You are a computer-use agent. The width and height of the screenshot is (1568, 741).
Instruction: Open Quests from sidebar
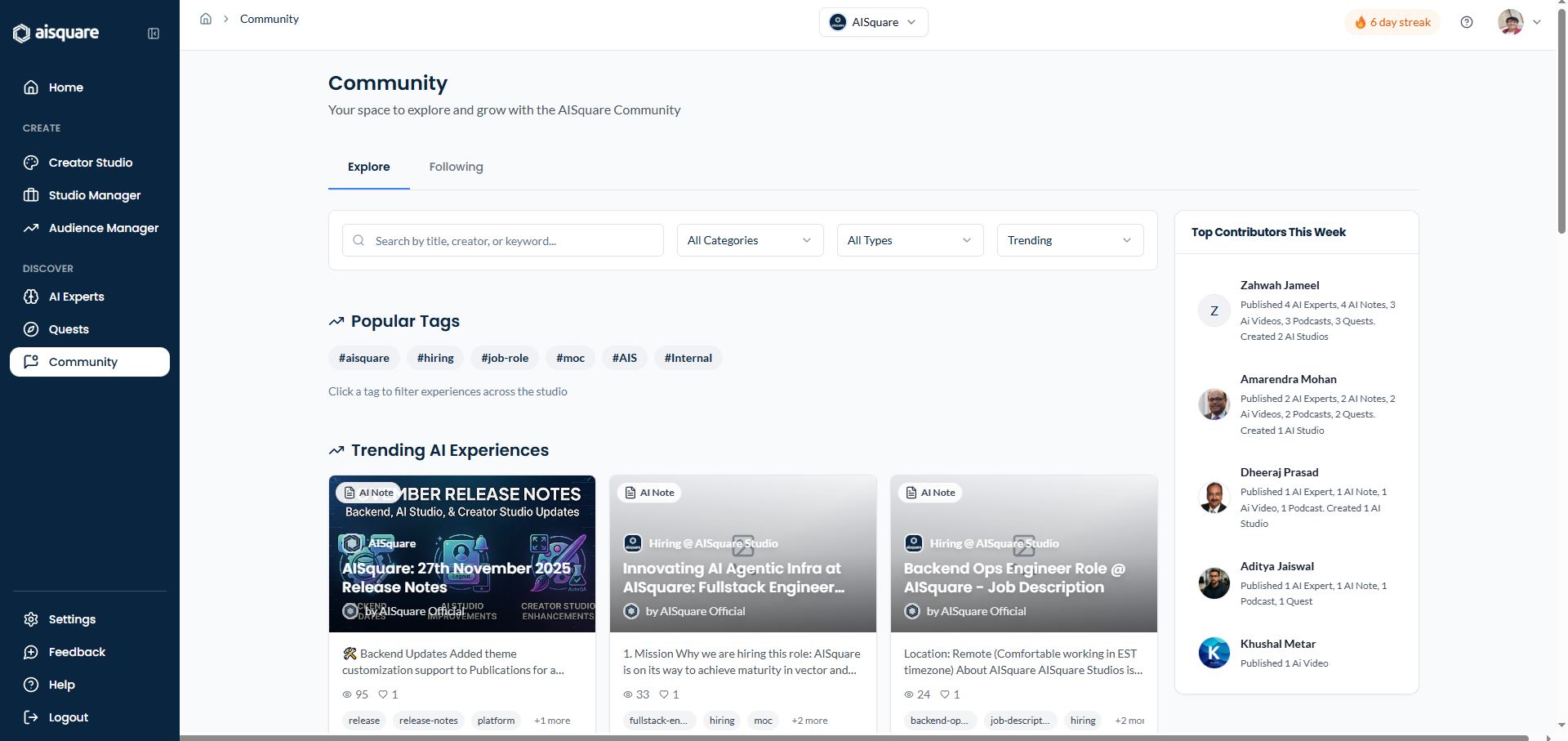pos(90,329)
